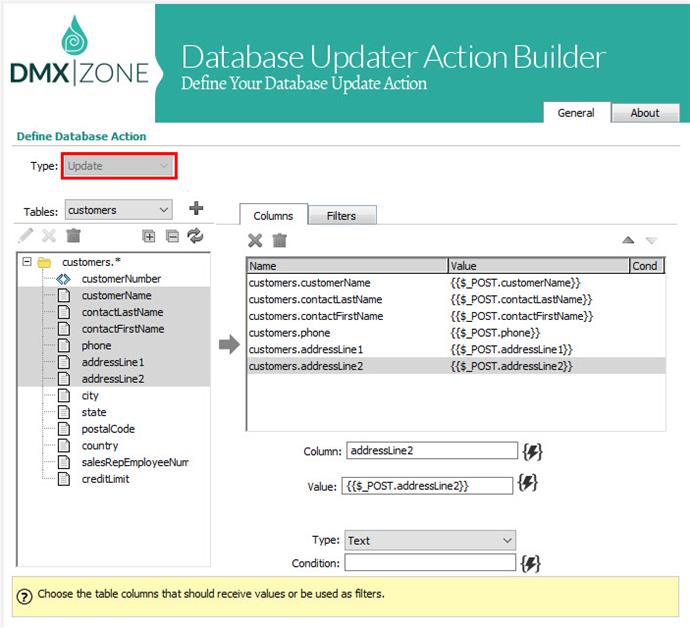Select the Filters tab
The height and width of the screenshot is (628, 690).
pos(341,216)
